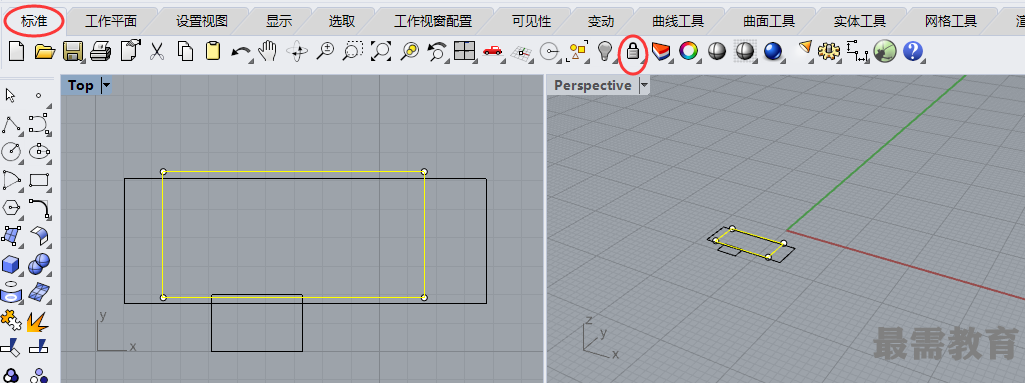Open Help with the blue question mark
This screenshot has width=1025, height=383.
[x=912, y=51]
